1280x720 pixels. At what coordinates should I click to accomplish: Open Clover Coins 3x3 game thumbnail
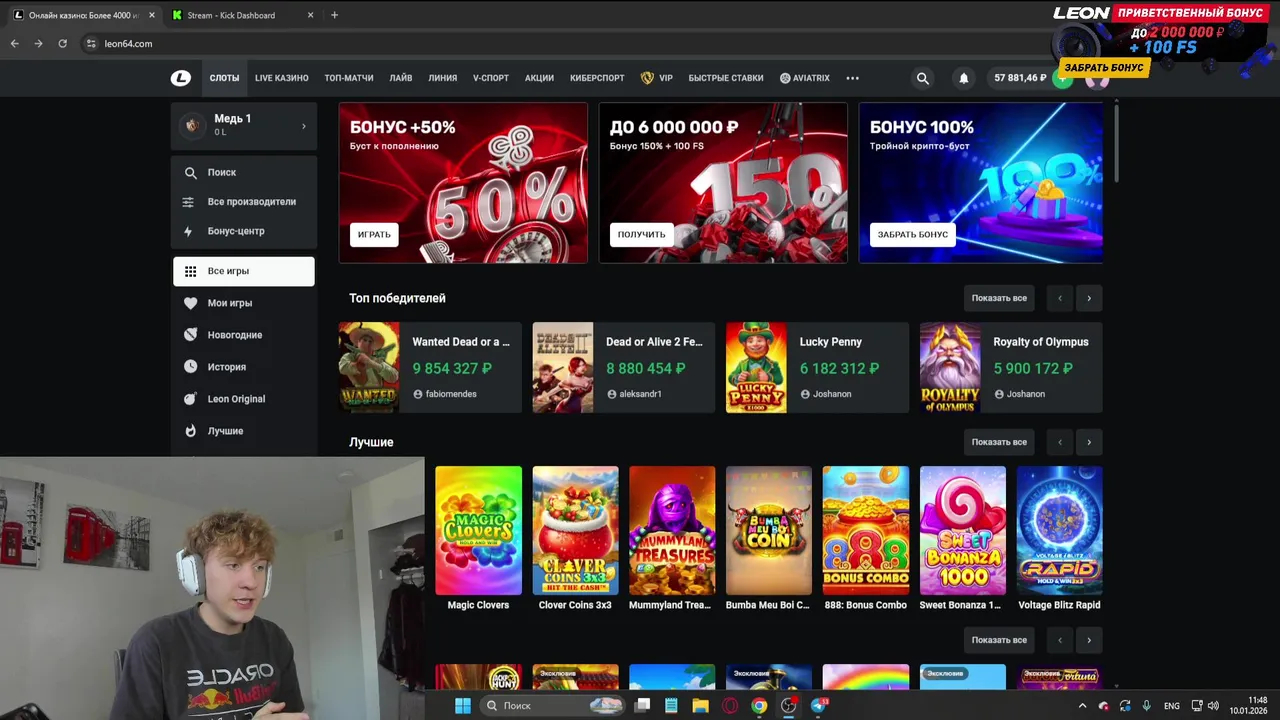pyautogui.click(x=575, y=530)
